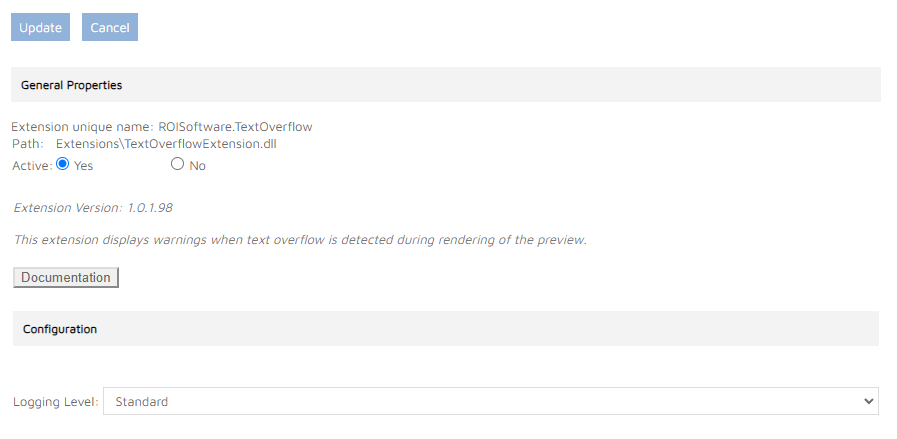897x439 pixels.
Task: Open the Documentation button
Action: tap(66, 277)
